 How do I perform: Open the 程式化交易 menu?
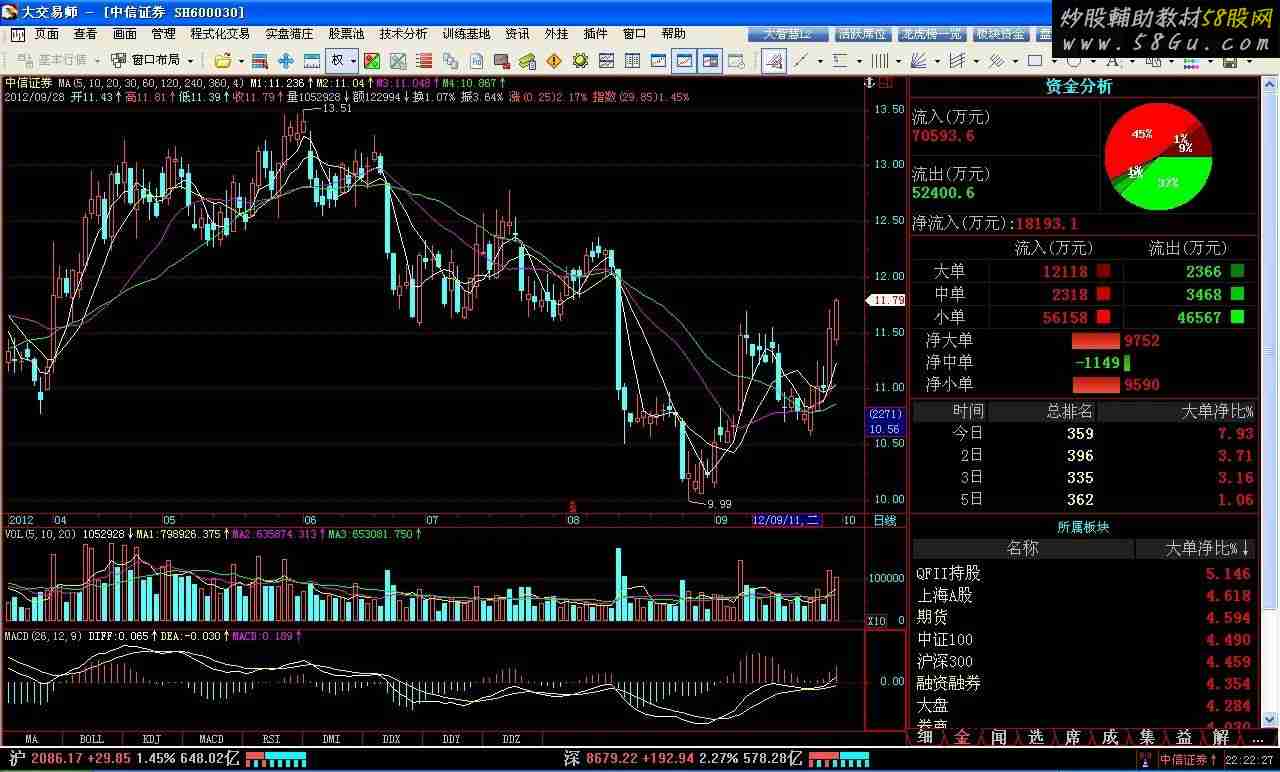(220, 34)
